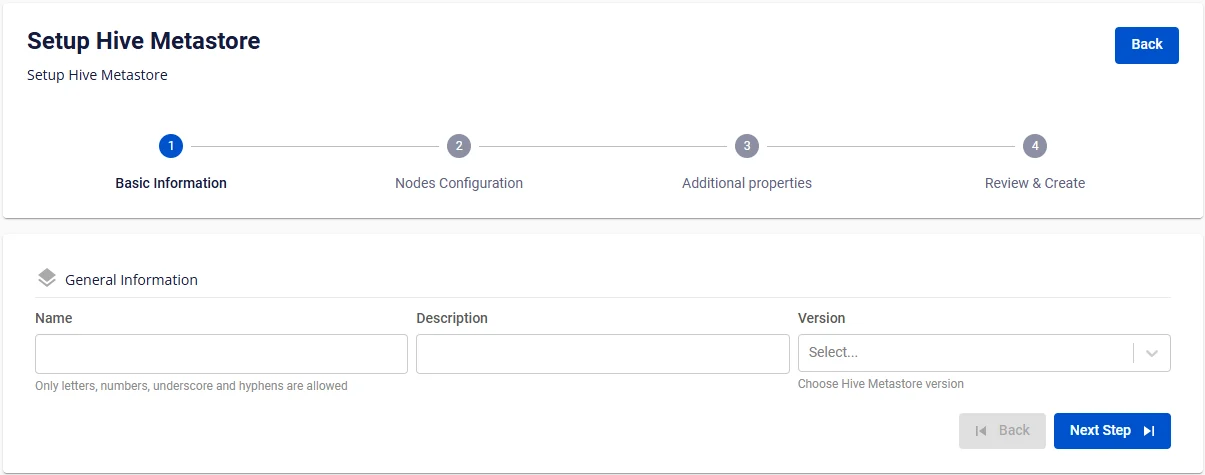
Task: Click step 1 circle in wizard
Action: tap(171, 146)
